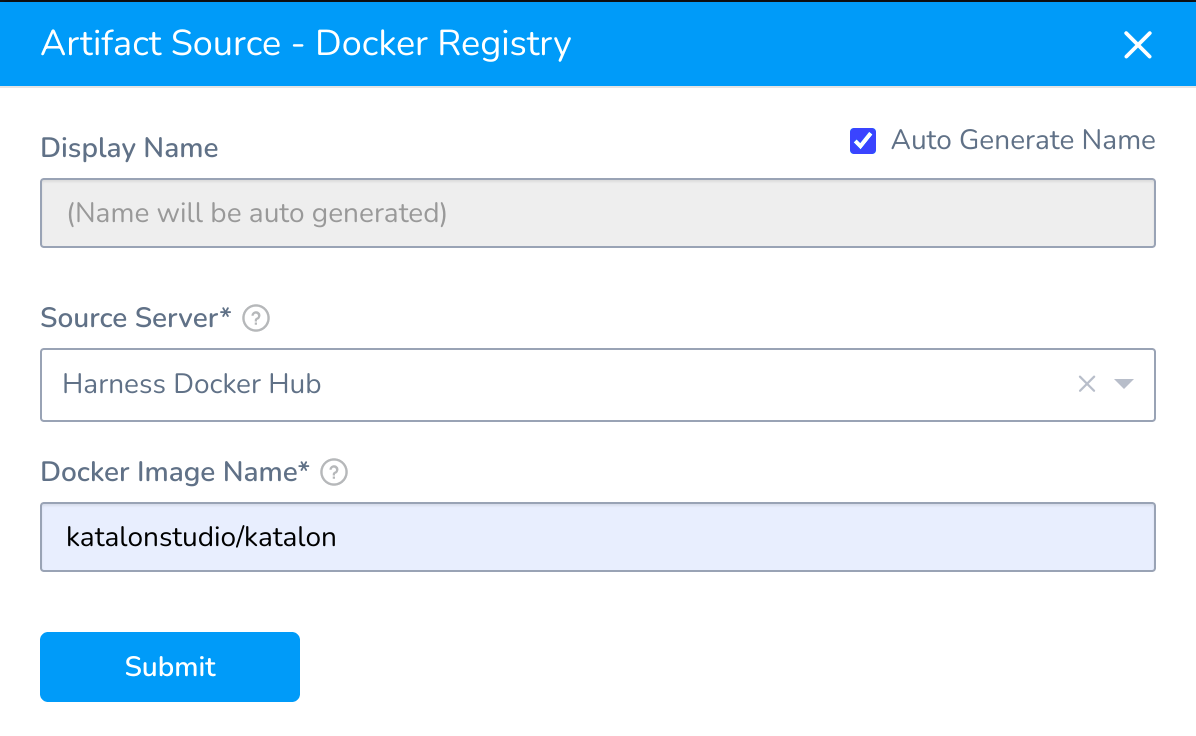Image resolution: width=1196 pixels, height=736 pixels.
Task: Select the katalonstudio/katalon image name field
Action: [598, 537]
